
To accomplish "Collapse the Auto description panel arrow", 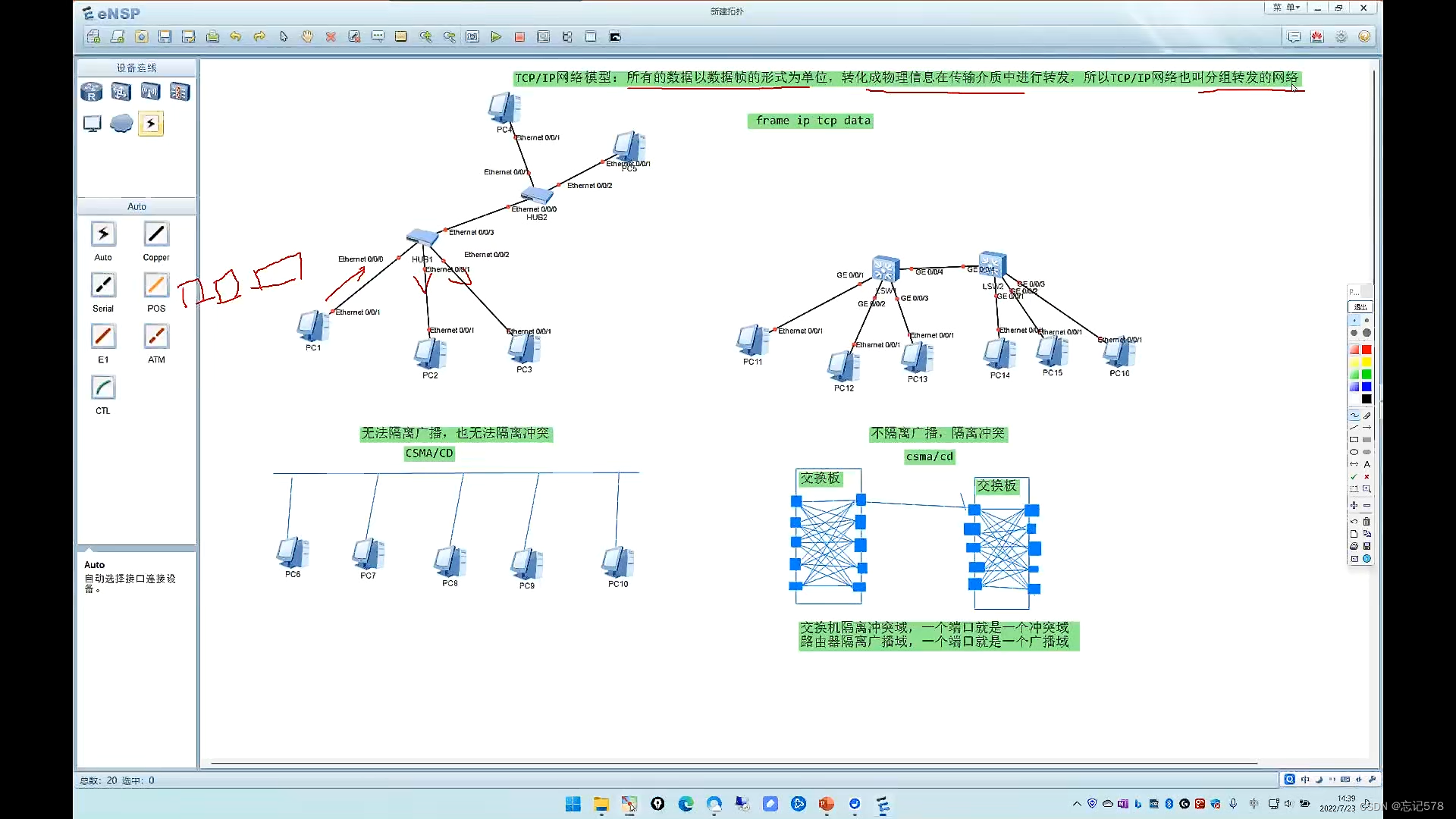I will 89,548.
